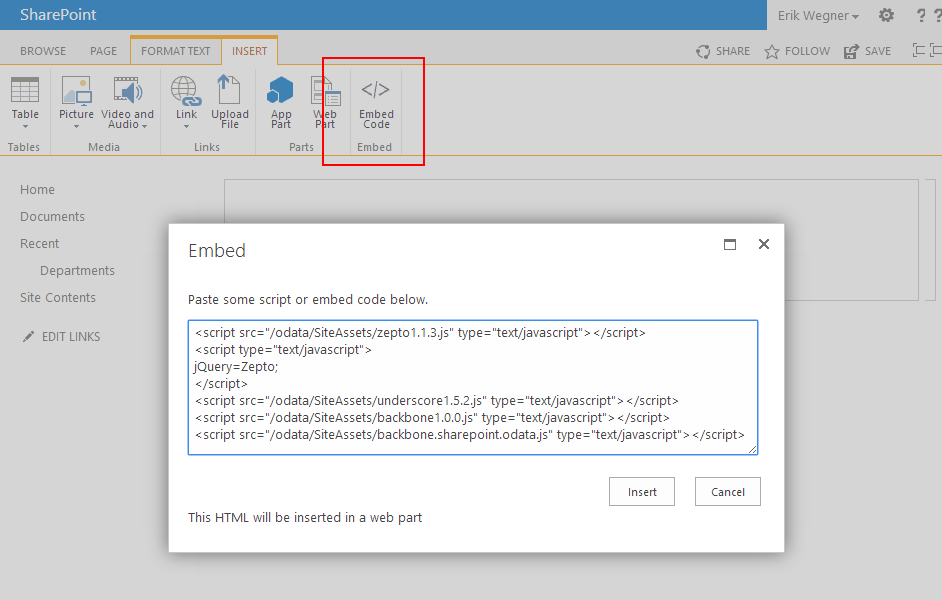Image resolution: width=942 pixels, height=600 pixels.
Task: Maximize the Embed dialog
Action: (x=730, y=244)
